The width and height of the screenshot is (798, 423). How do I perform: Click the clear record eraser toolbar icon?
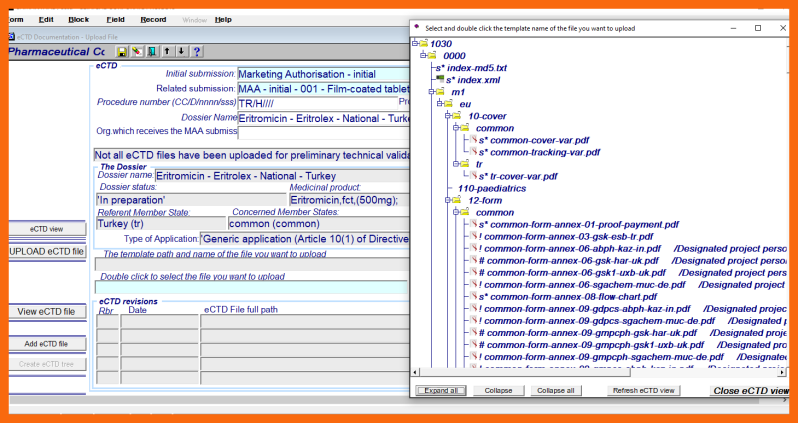tap(137, 52)
